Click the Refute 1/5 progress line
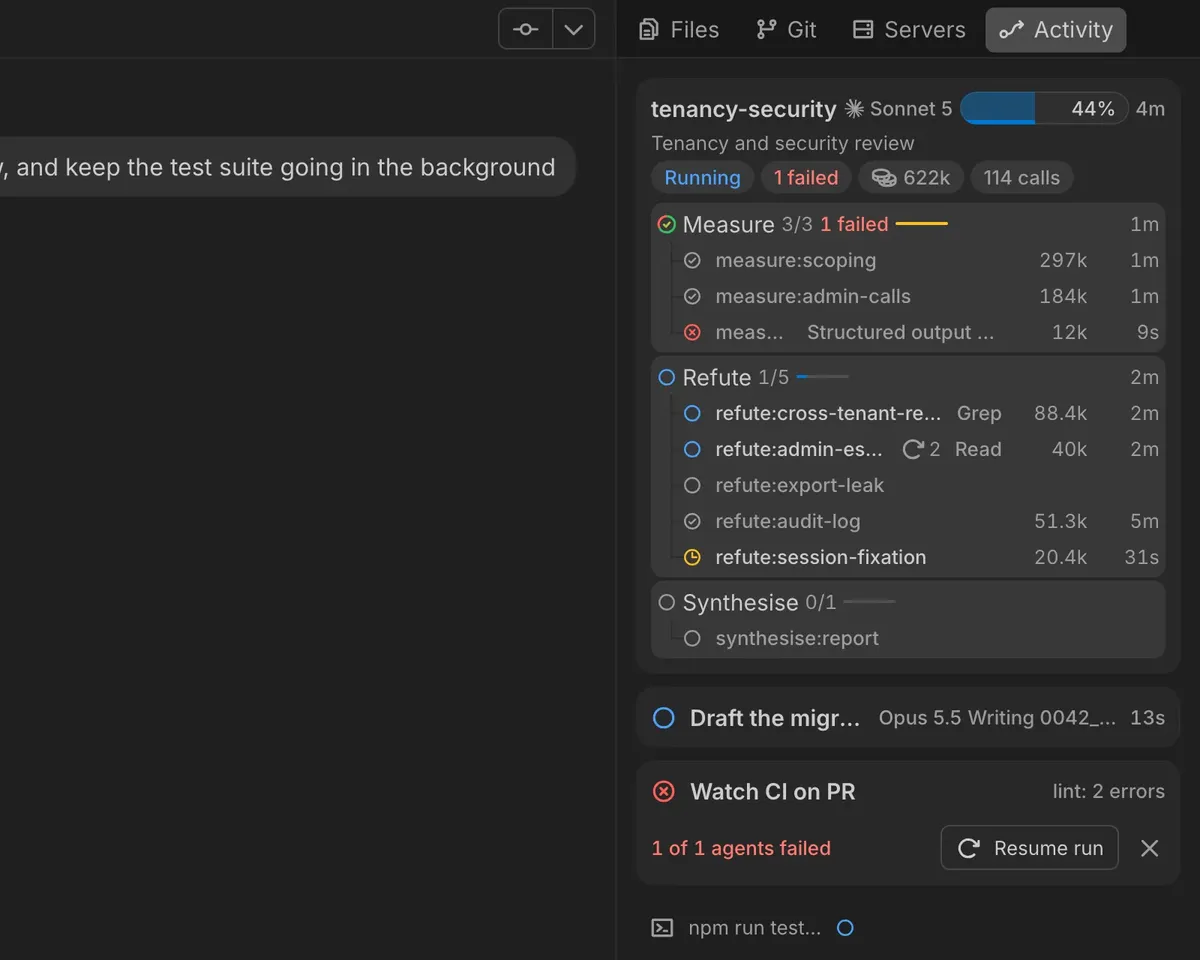This screenshot has width=1200, height=960. tap(822, 377)
